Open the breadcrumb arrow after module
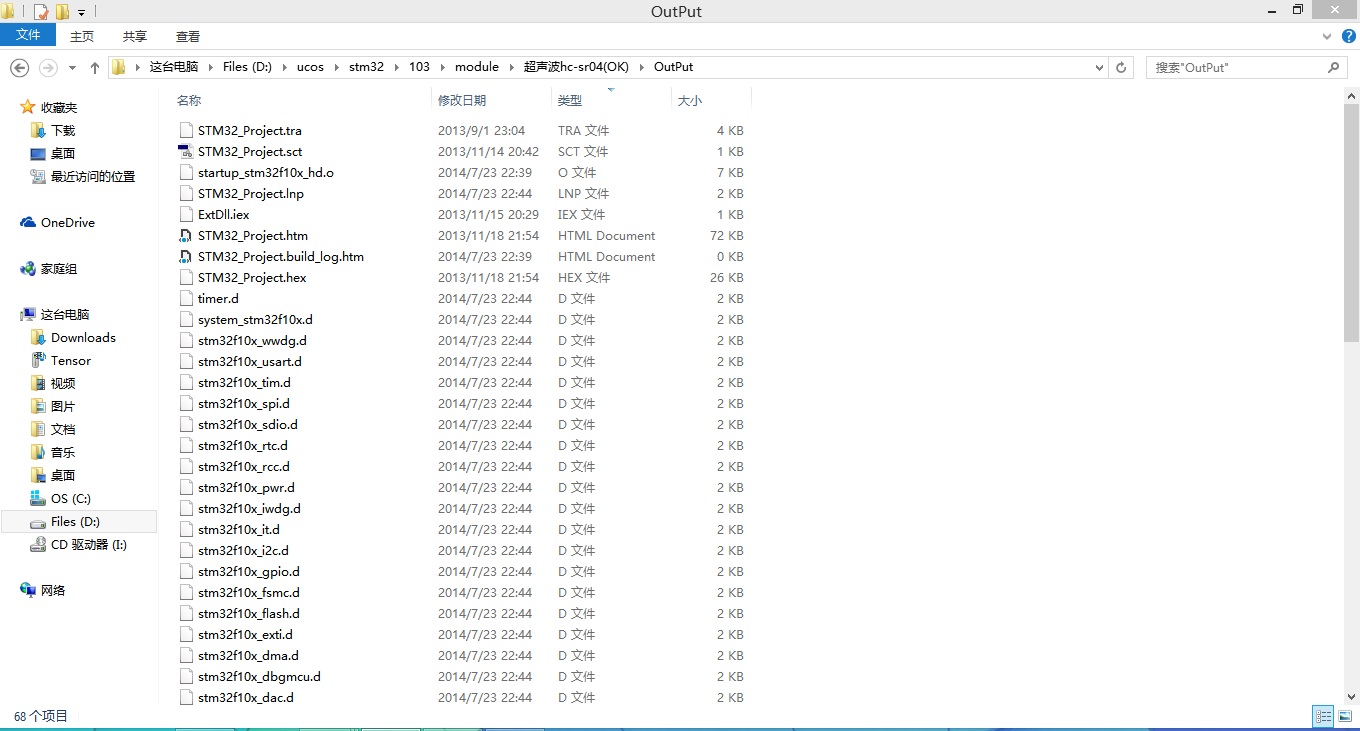Screen dimensions: 1360x731 pyautogui.click(x=511, y=67)
